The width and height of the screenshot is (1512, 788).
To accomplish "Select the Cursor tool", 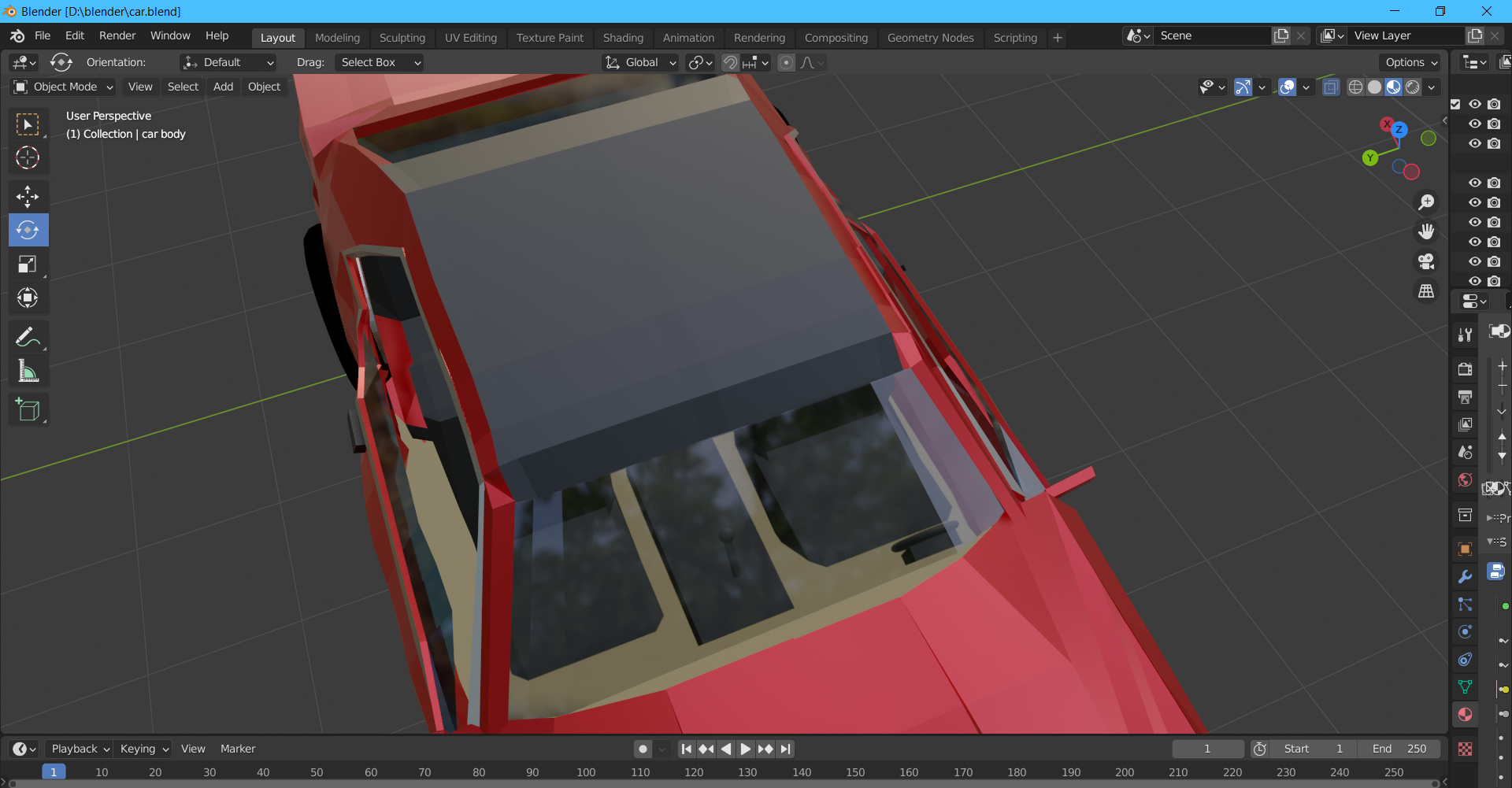I will [x=28, y=158].
